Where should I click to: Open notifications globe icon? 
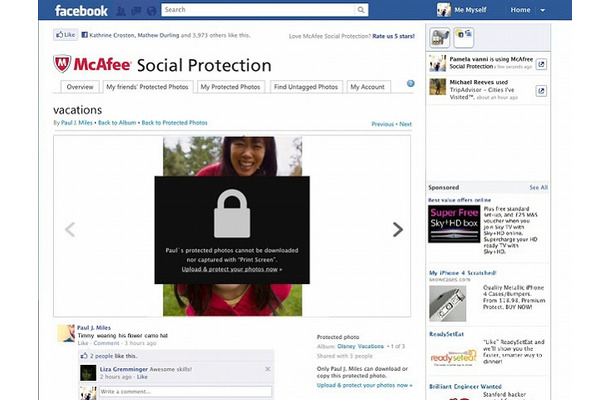pos(151,11)
